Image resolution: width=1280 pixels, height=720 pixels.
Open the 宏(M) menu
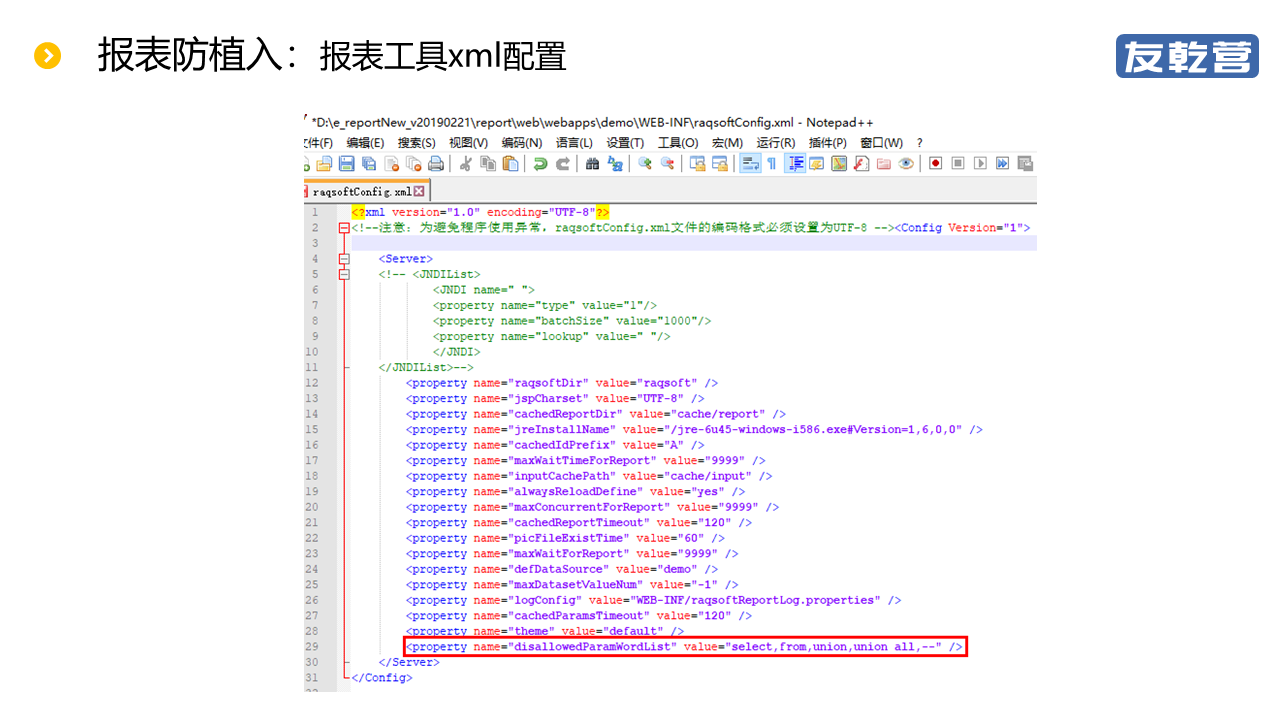(727, 143)
